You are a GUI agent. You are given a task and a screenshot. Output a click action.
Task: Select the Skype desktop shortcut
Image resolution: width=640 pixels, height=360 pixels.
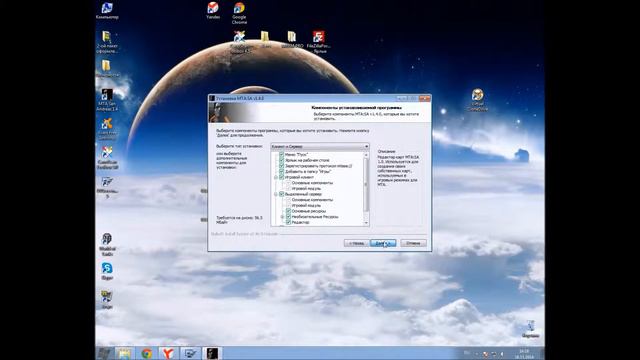(107, 271)
